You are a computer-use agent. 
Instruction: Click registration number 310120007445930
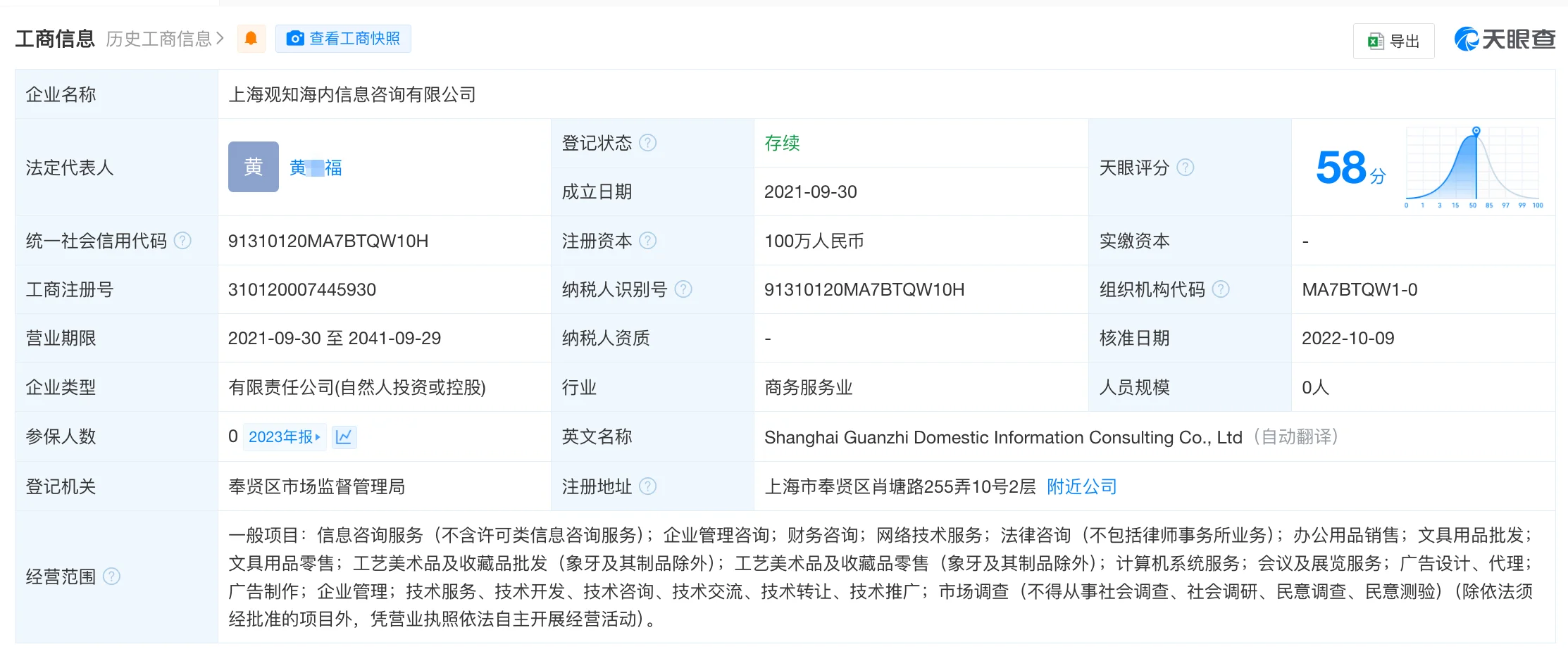[x=302, y=289]
